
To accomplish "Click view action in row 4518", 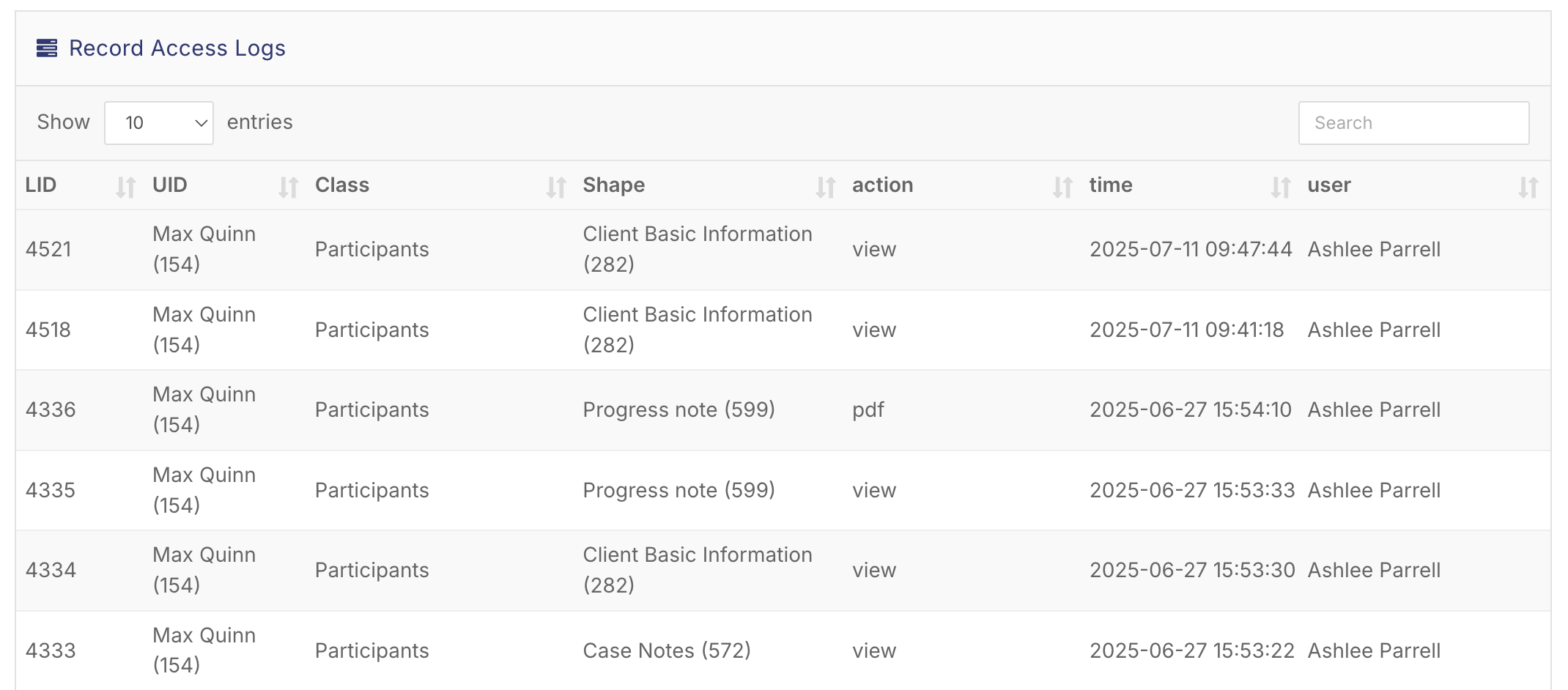I will pos(874,330).
